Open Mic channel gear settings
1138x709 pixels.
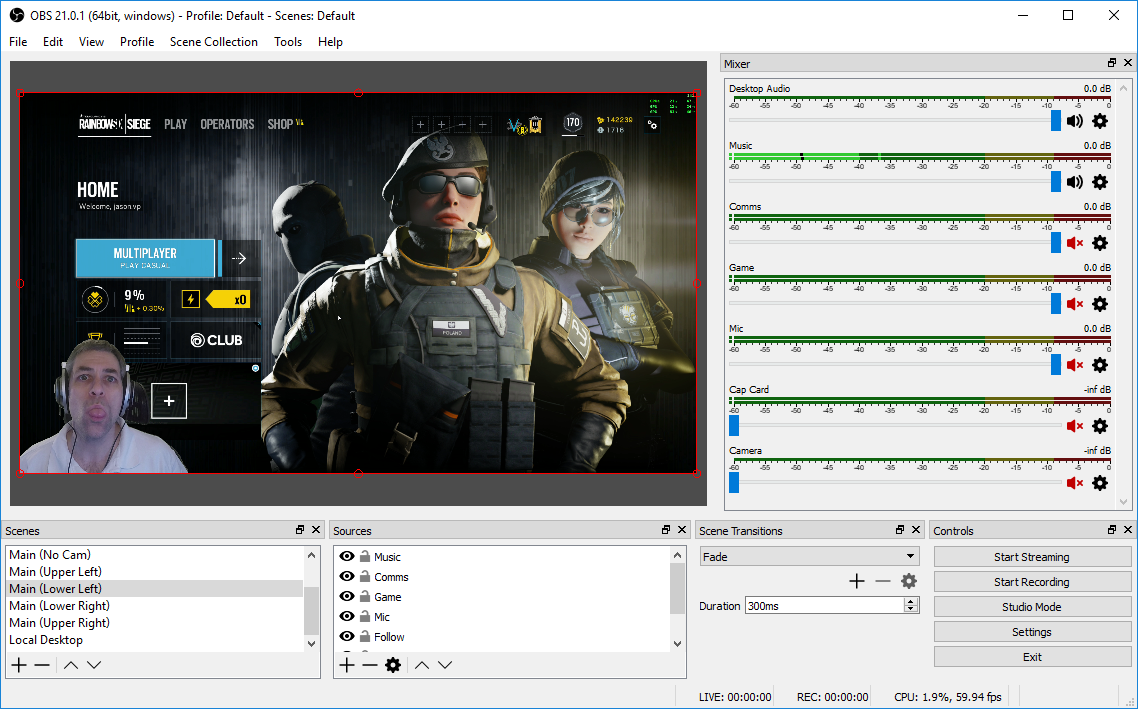point(1100,365)
